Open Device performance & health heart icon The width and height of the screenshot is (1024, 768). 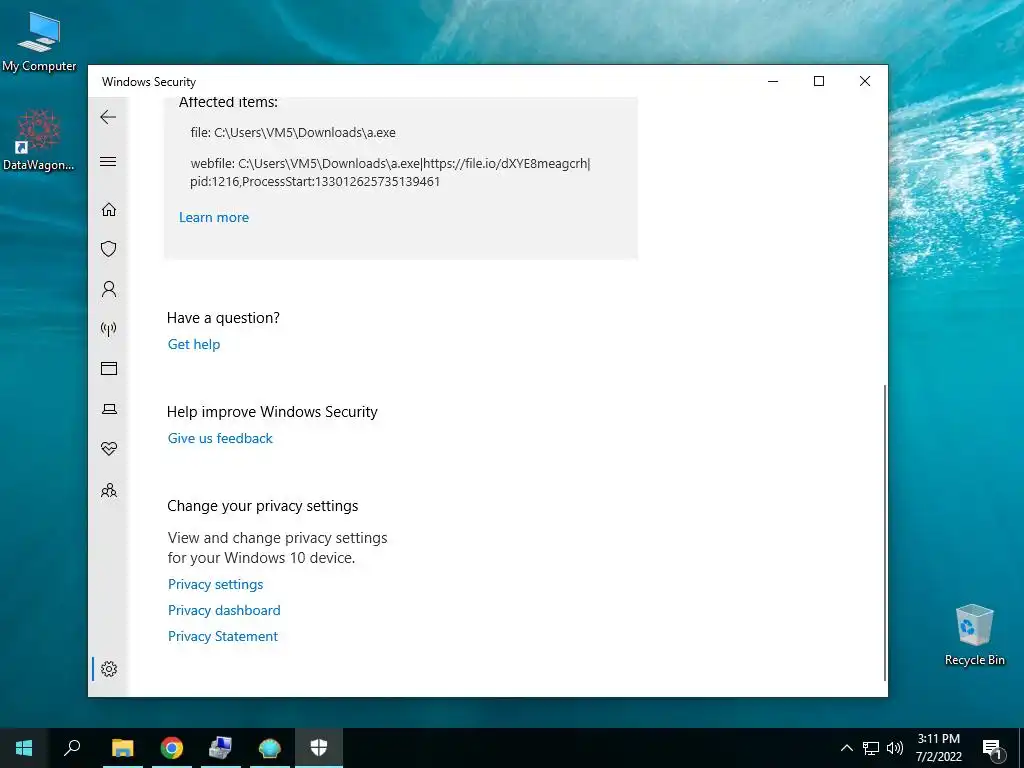pos(109,449)
